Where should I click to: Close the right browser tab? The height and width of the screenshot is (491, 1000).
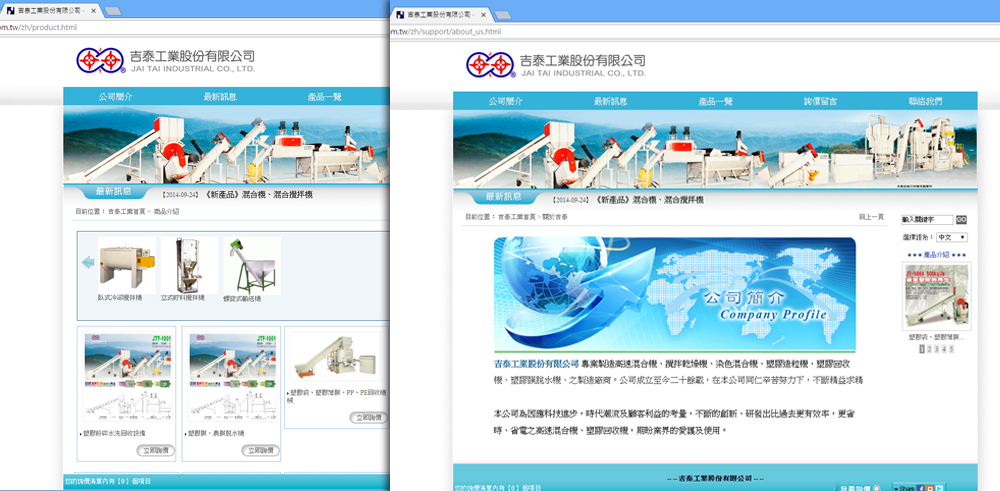tap(483, 14)
